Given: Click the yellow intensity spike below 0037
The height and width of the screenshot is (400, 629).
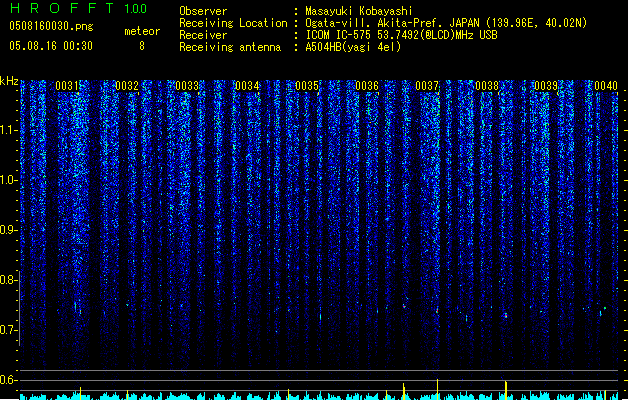Looking at the screenshot, I should (x=437, y=389).
